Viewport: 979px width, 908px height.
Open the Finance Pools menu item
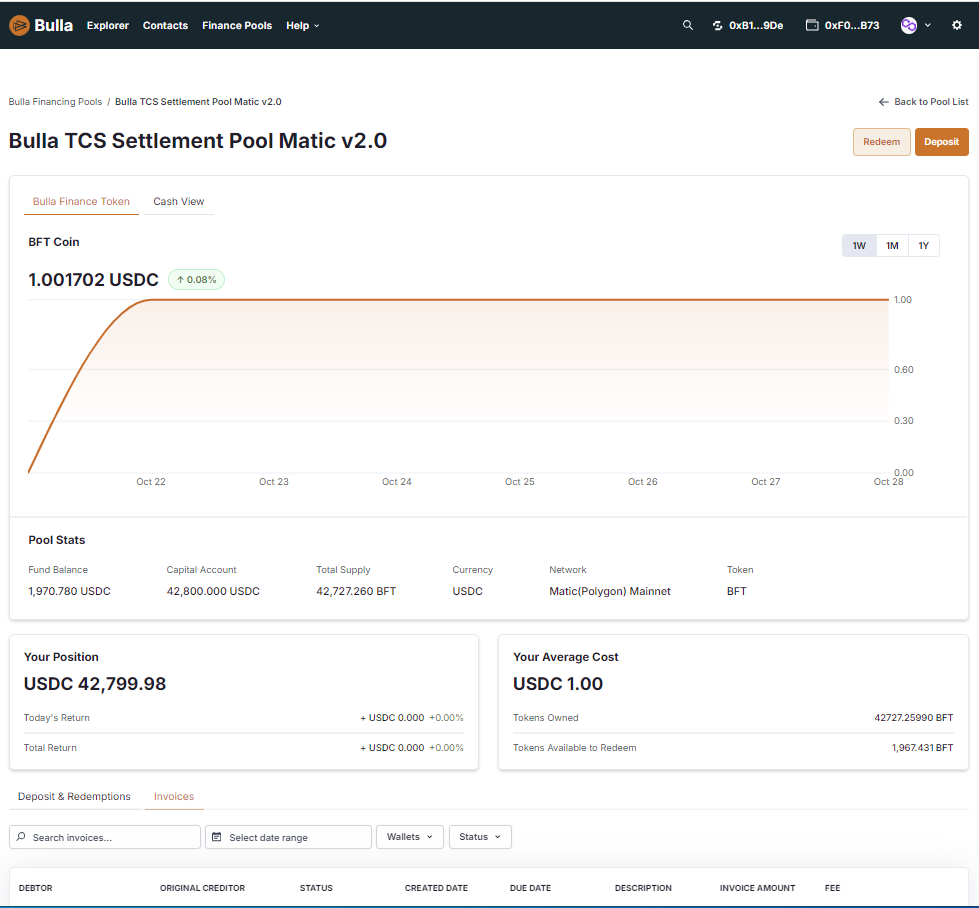(237, 26)
